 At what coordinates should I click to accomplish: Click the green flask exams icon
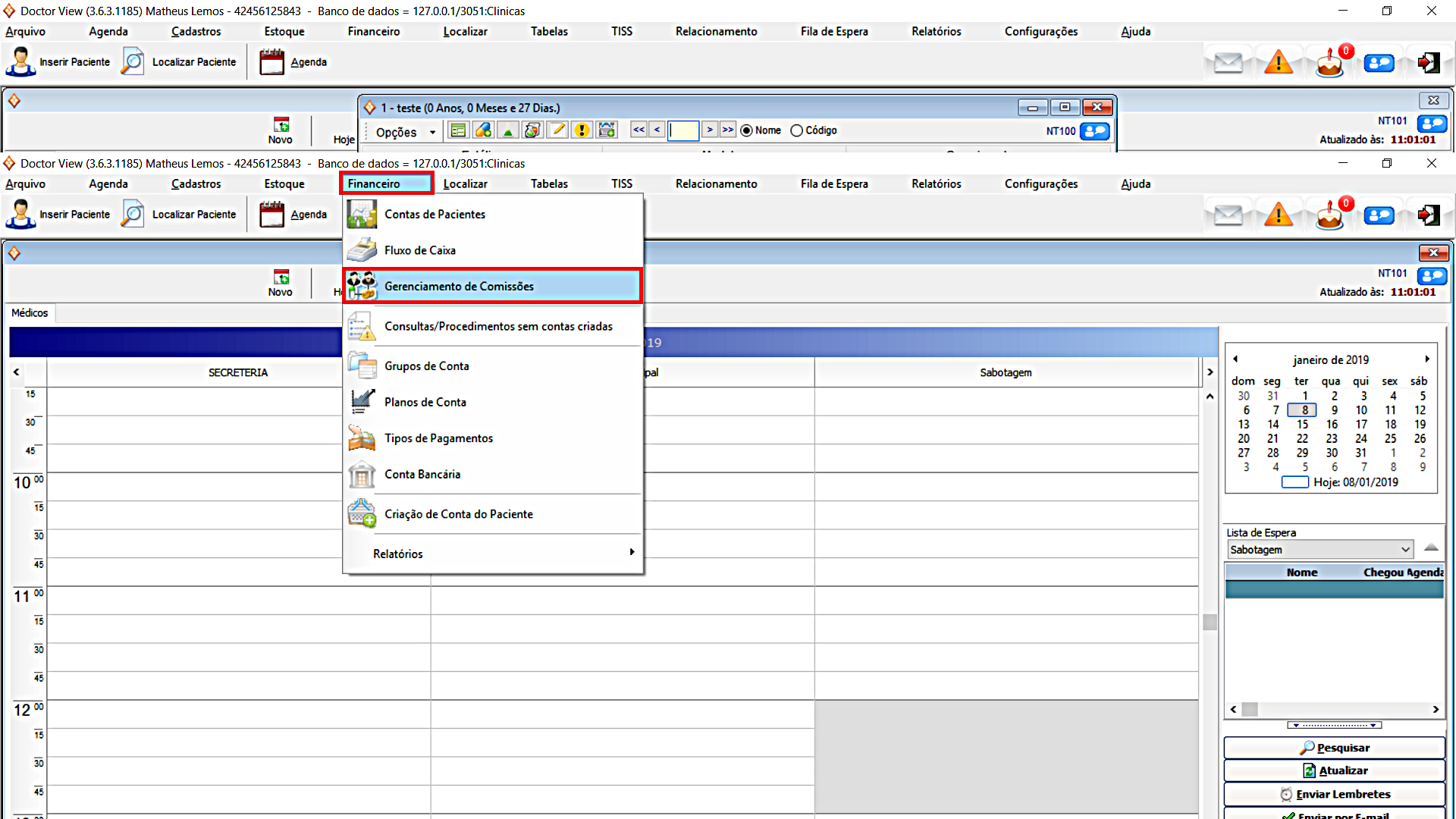click(508, 130)
